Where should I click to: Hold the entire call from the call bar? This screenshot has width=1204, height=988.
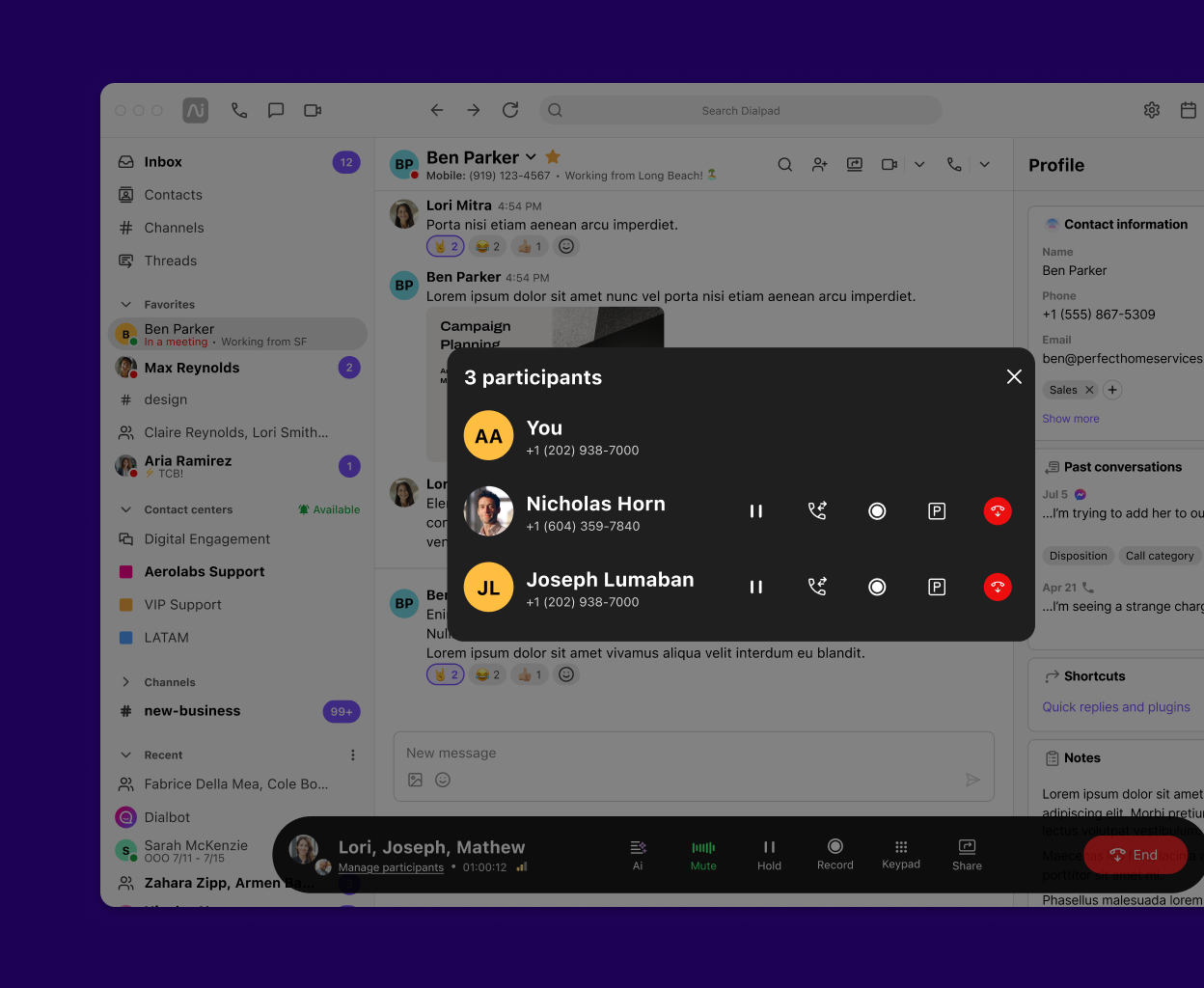[769, 855]
